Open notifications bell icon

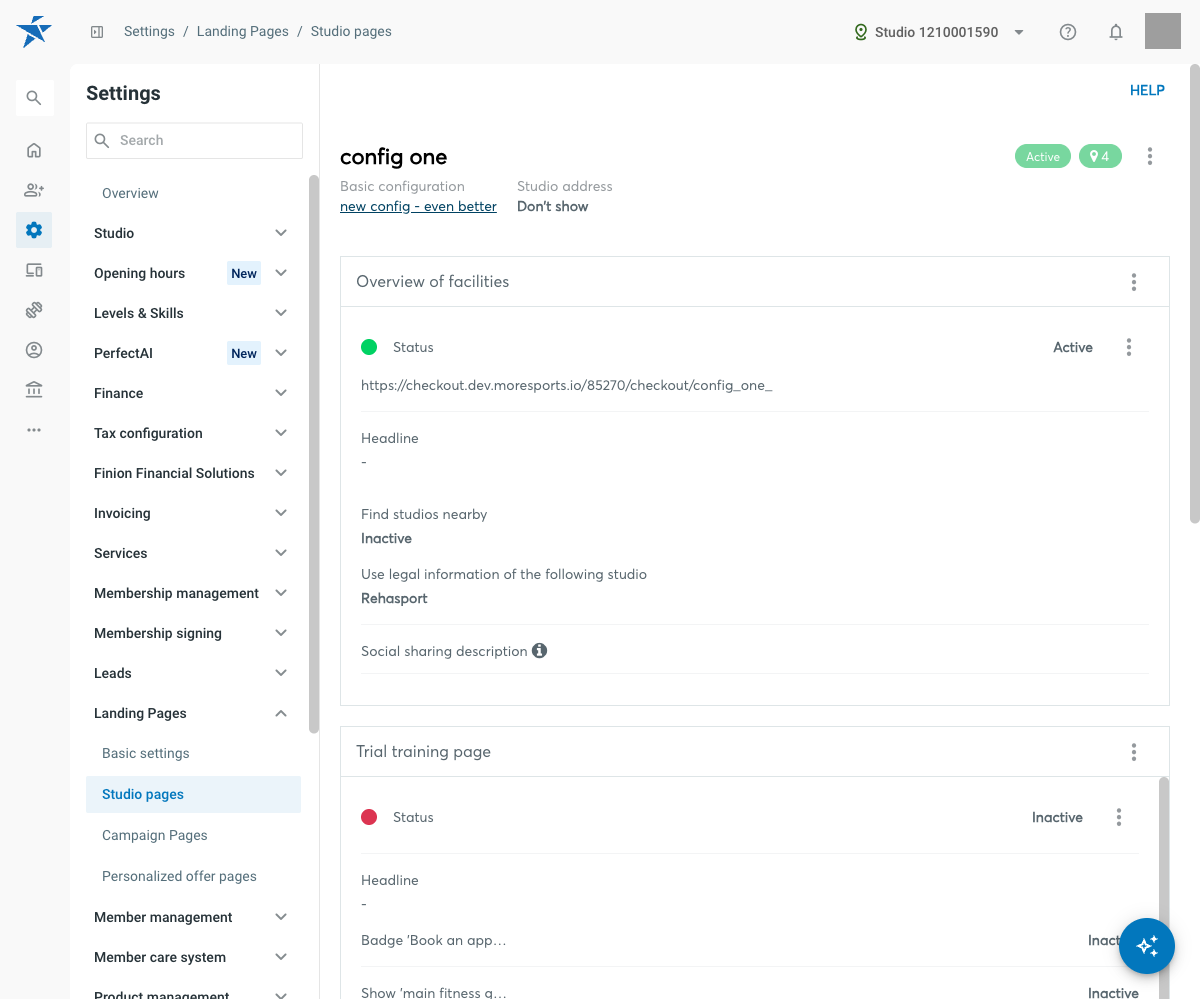[x=1116, y=32]
